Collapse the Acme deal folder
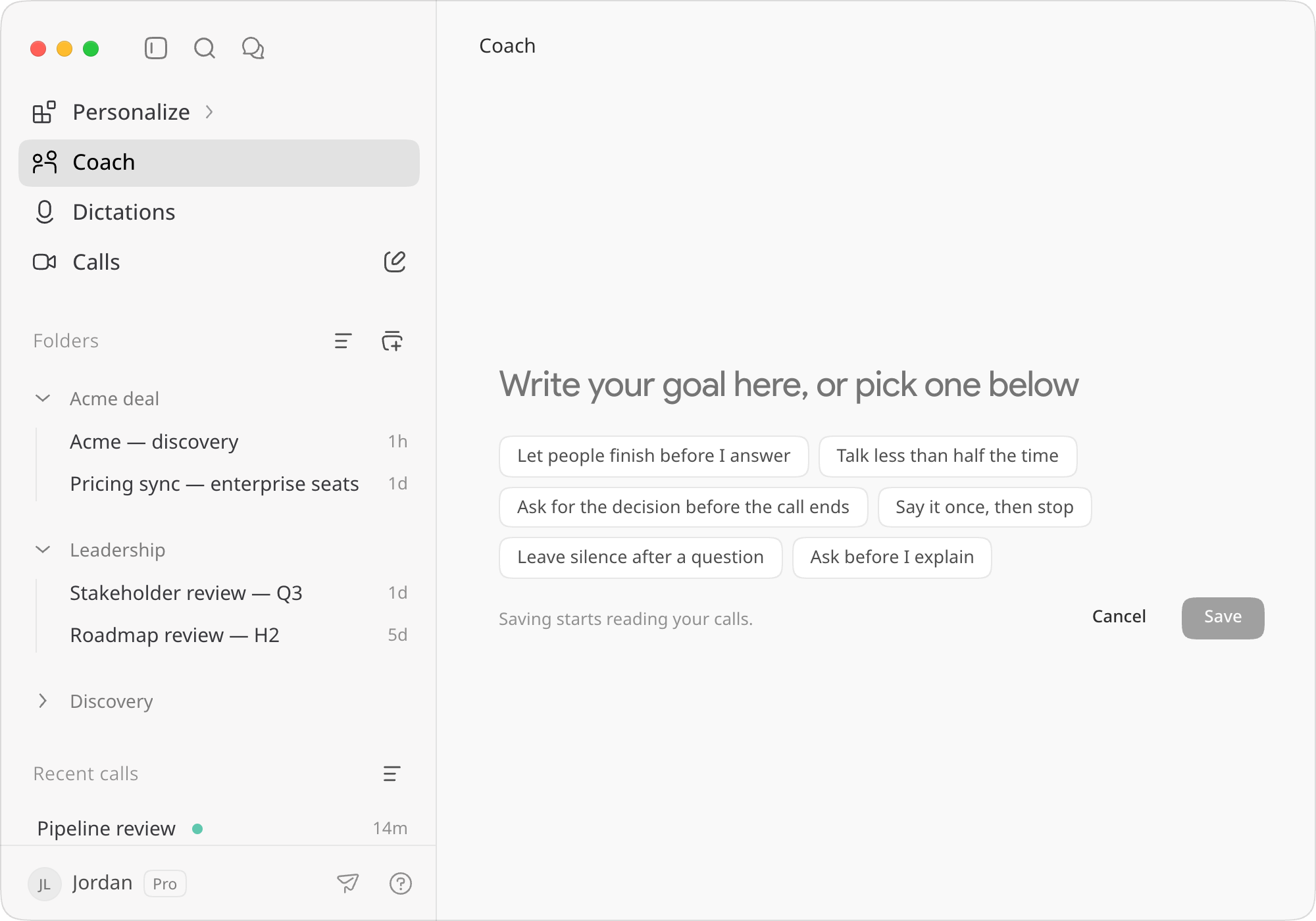Viewport: 1316px width, 921px height. [x=43, y=399]
